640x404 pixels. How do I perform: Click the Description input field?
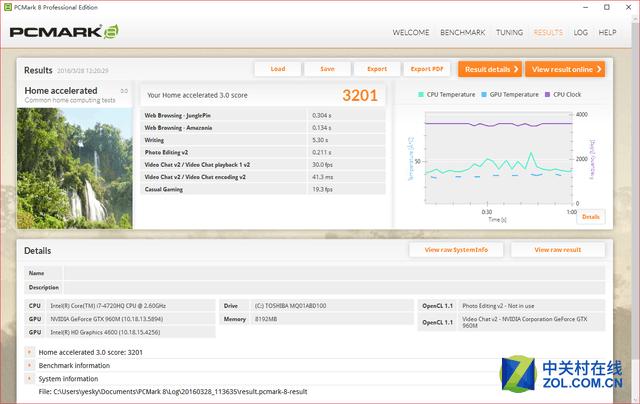(x=334, y=287)
